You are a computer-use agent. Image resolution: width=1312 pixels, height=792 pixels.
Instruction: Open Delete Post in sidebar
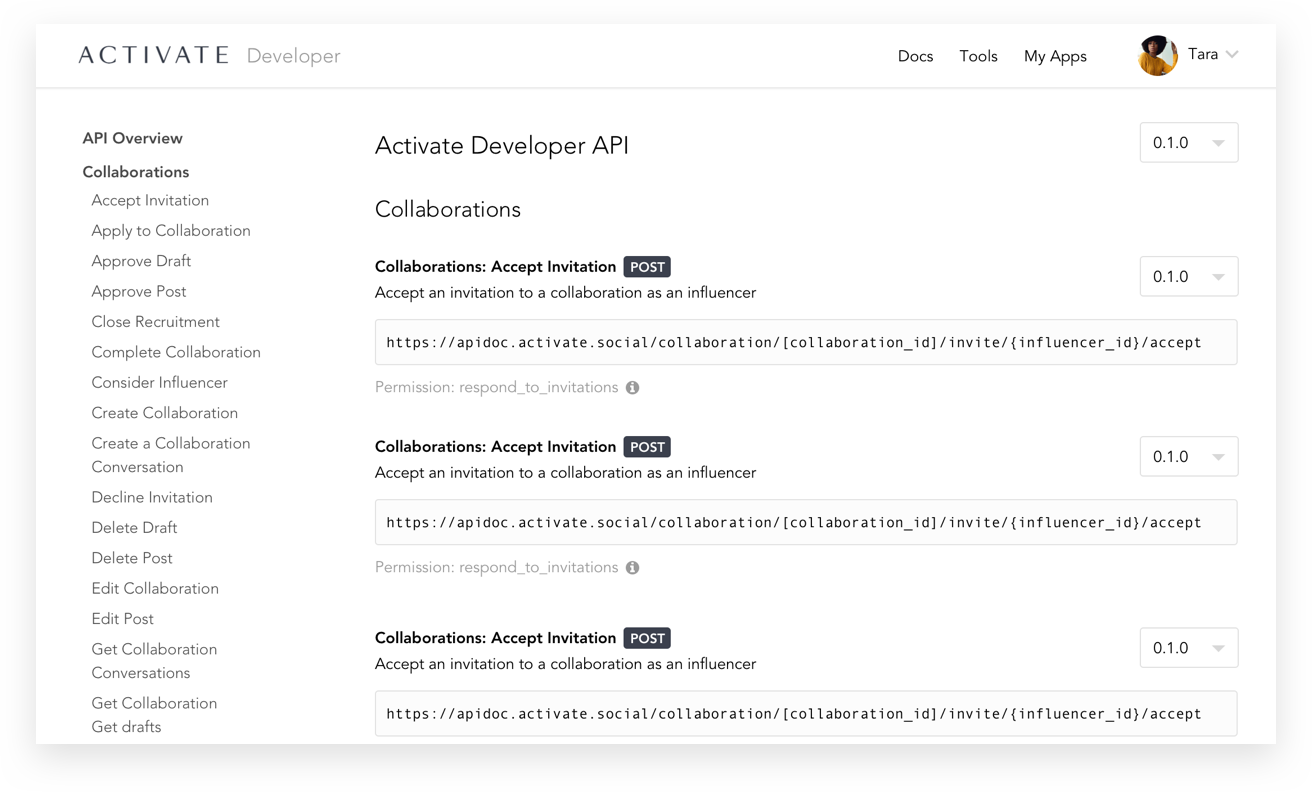pyautogui.click(x=132, y=558)
